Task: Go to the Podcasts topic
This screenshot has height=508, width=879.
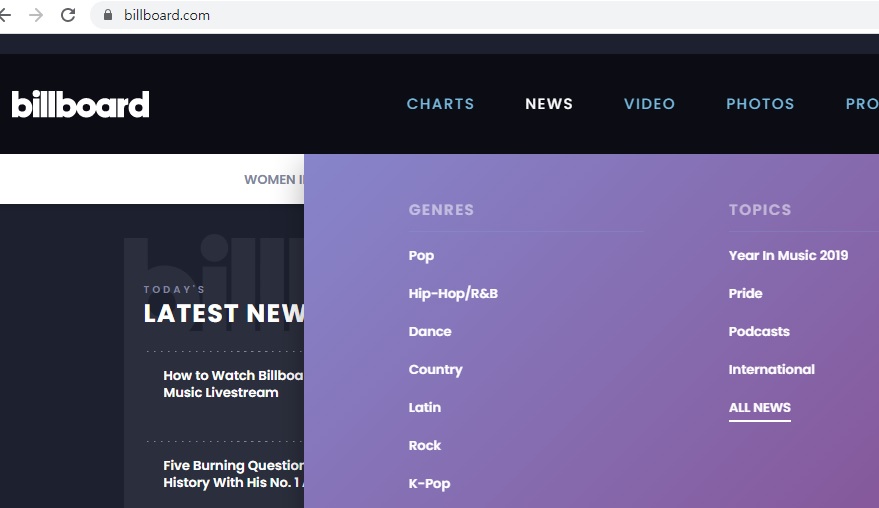Action: [x=759, y=332]
